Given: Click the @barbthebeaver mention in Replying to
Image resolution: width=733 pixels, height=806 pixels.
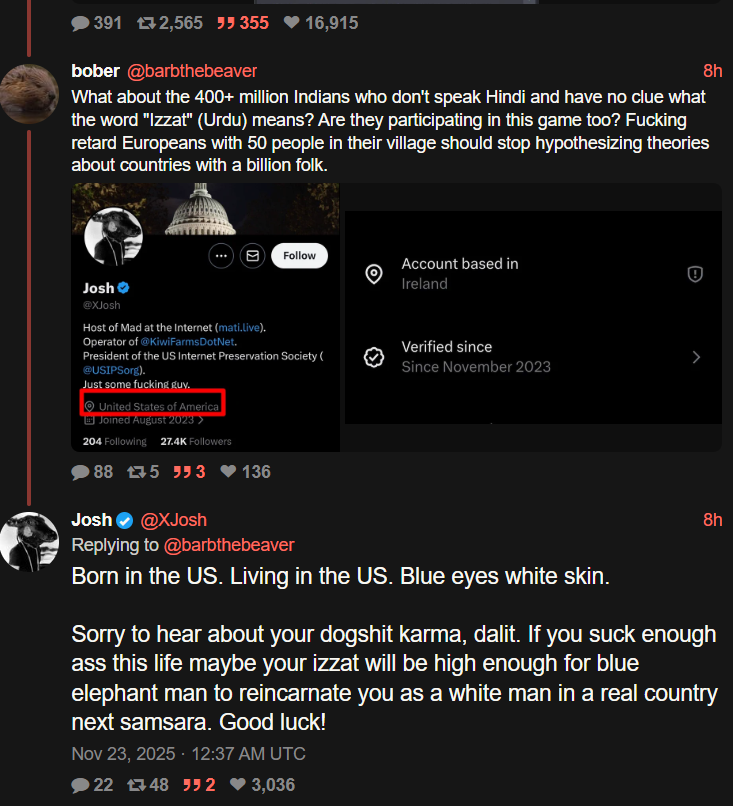Looking at the screenshot, I should pos(229,545).
